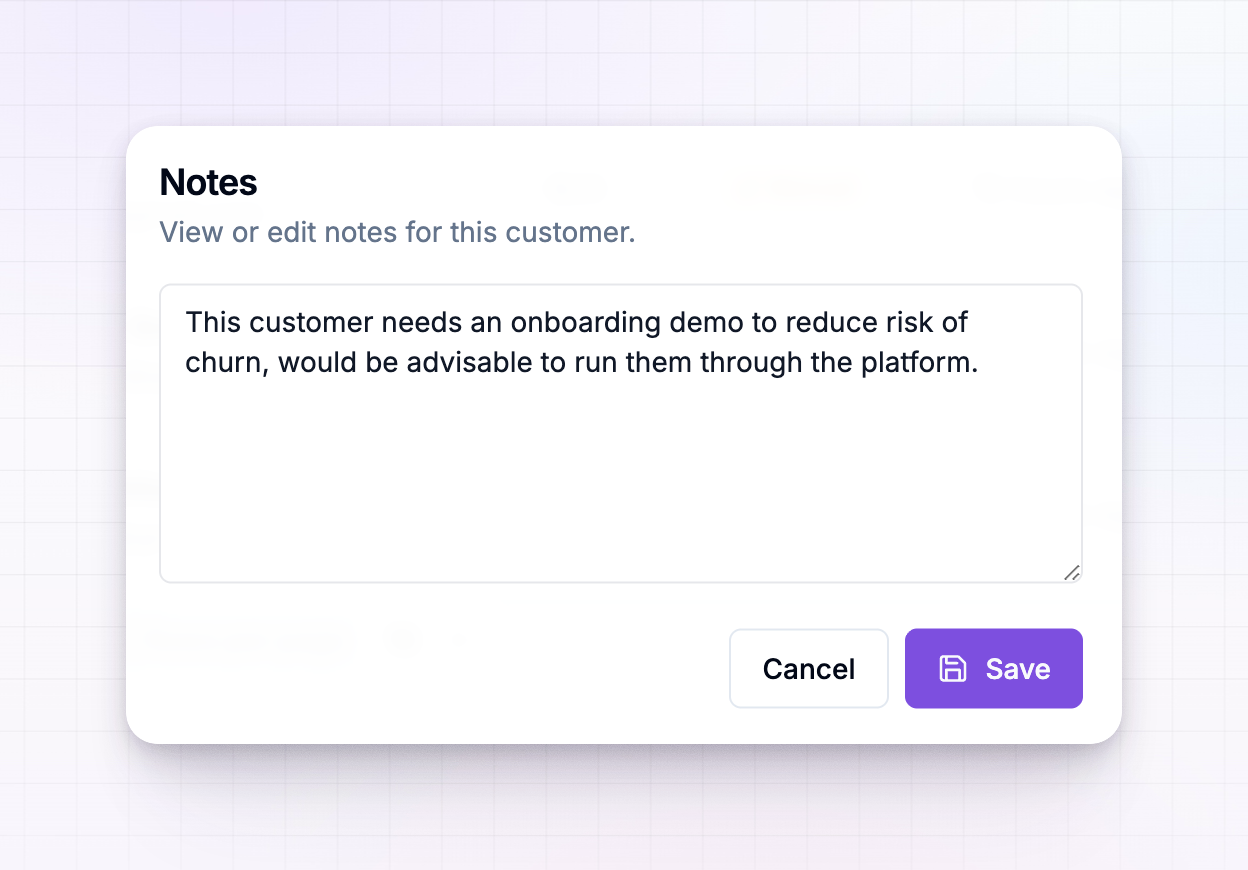Save the customer notes
The height and width of the screenshot is (870, 1248).
994,669
